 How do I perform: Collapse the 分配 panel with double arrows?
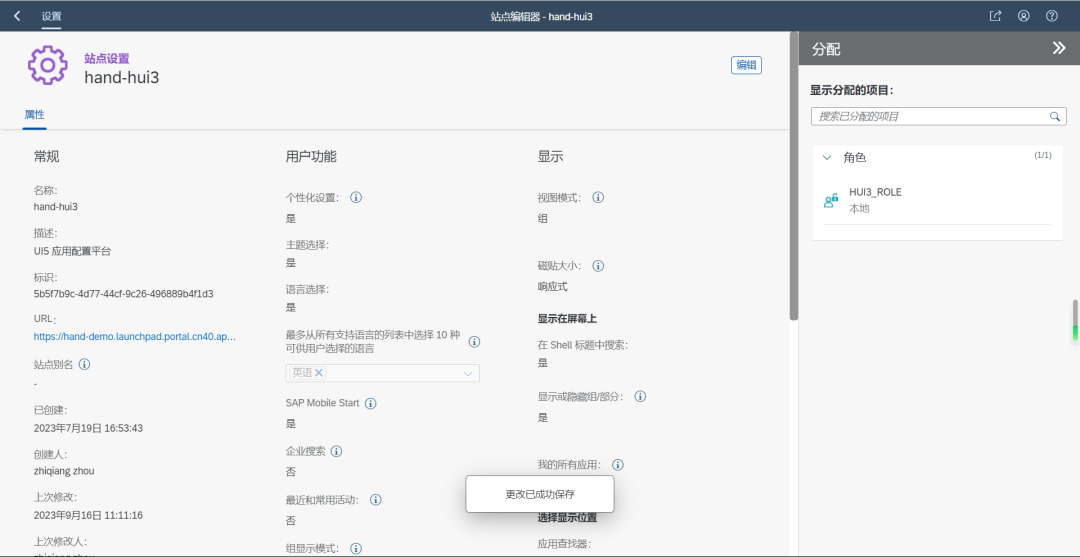pyautogui.click(x=1059, y=48)
